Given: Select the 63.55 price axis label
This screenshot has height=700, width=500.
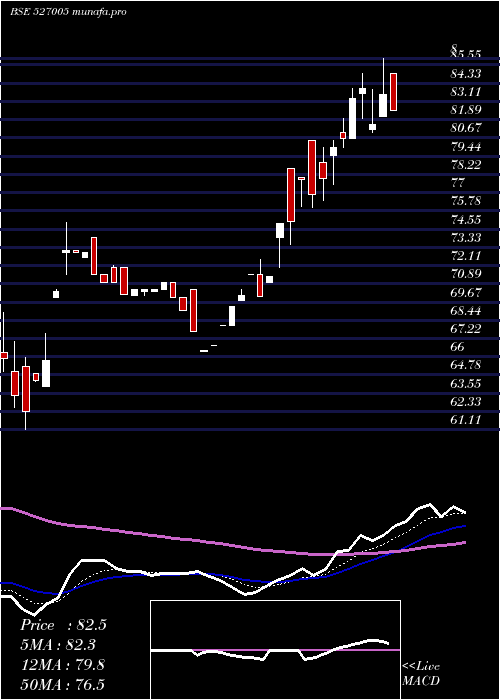Looking at the screenshot, I should pyautogui.click(x=466, y=383).
